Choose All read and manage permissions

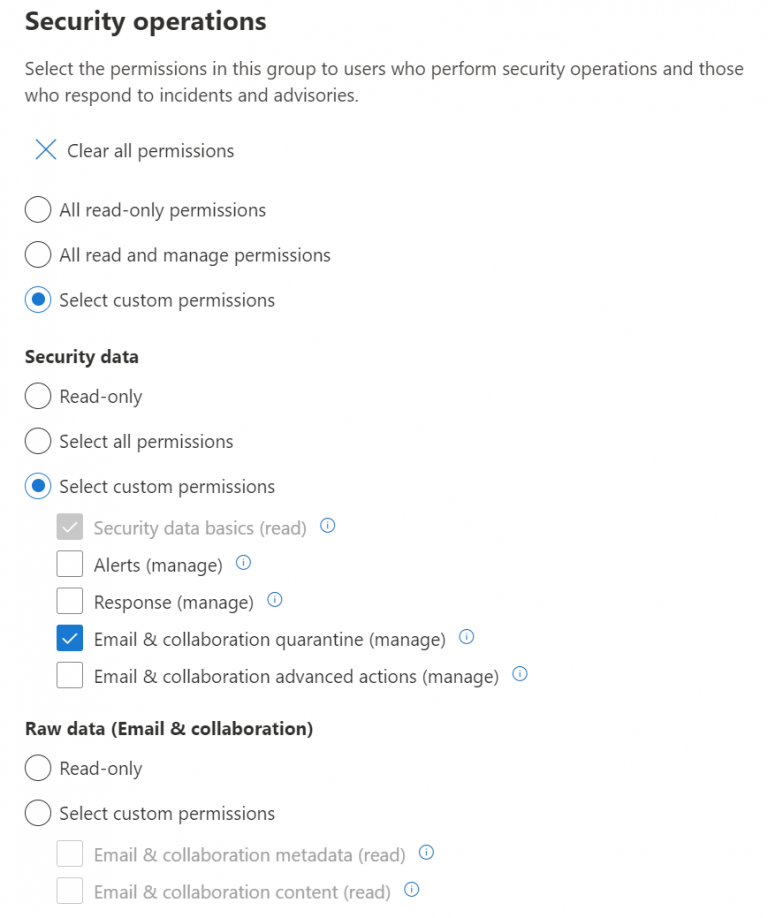37,254
